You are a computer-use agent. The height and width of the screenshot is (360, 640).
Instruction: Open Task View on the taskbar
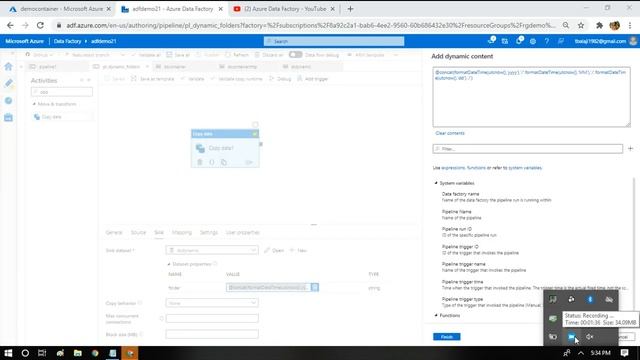point(42,353)
